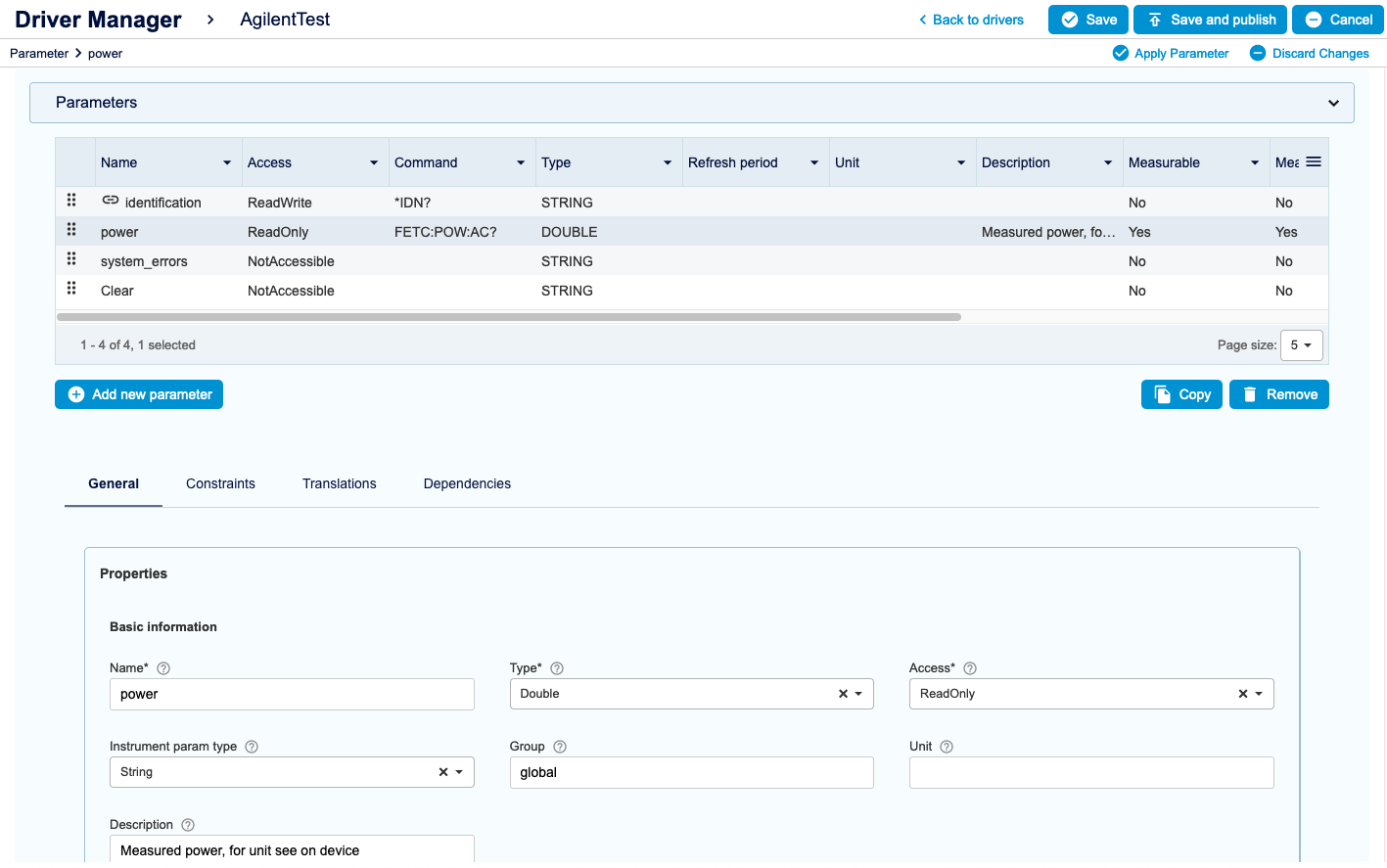
Task: Open the Page size dropdown
Action: pos(1301,345)
